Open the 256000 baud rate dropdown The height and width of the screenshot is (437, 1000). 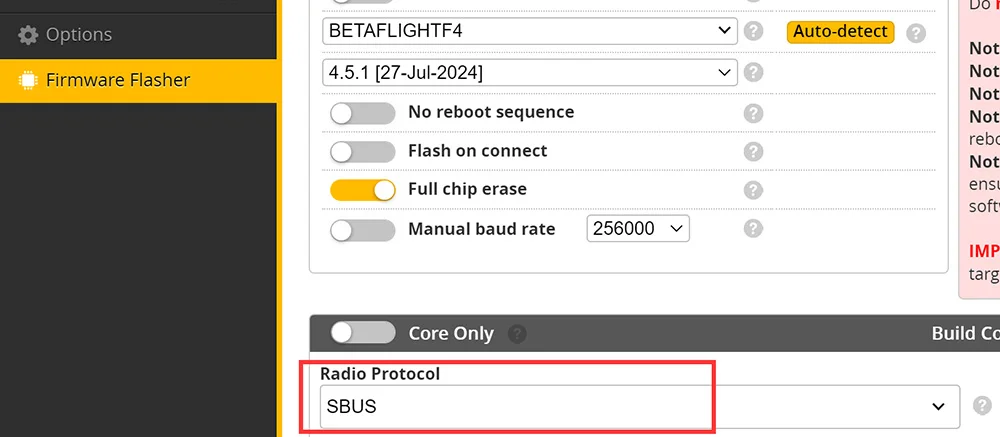click(638, 229)
